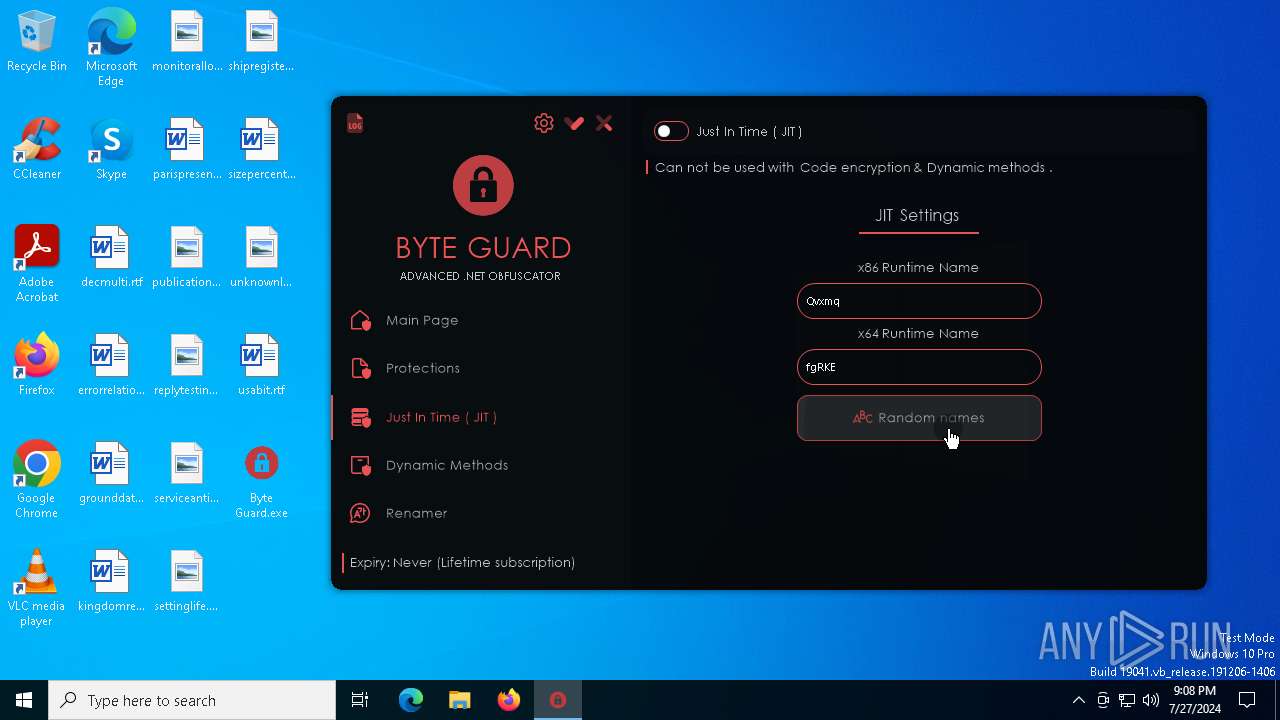Open File Explorer from taskbar
Image resolution: width=1280 pixels, height=720 pixels.
[460, 700]
